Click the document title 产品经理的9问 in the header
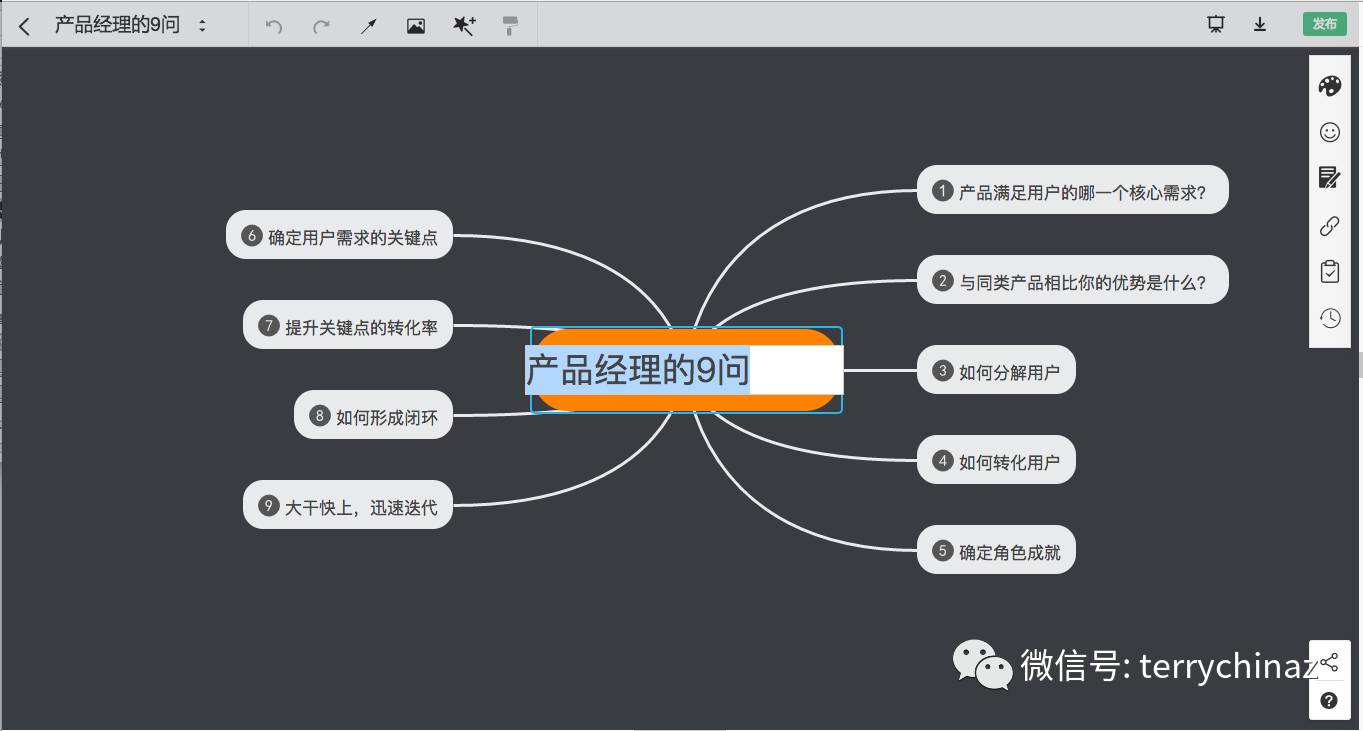 click(117, 25)
